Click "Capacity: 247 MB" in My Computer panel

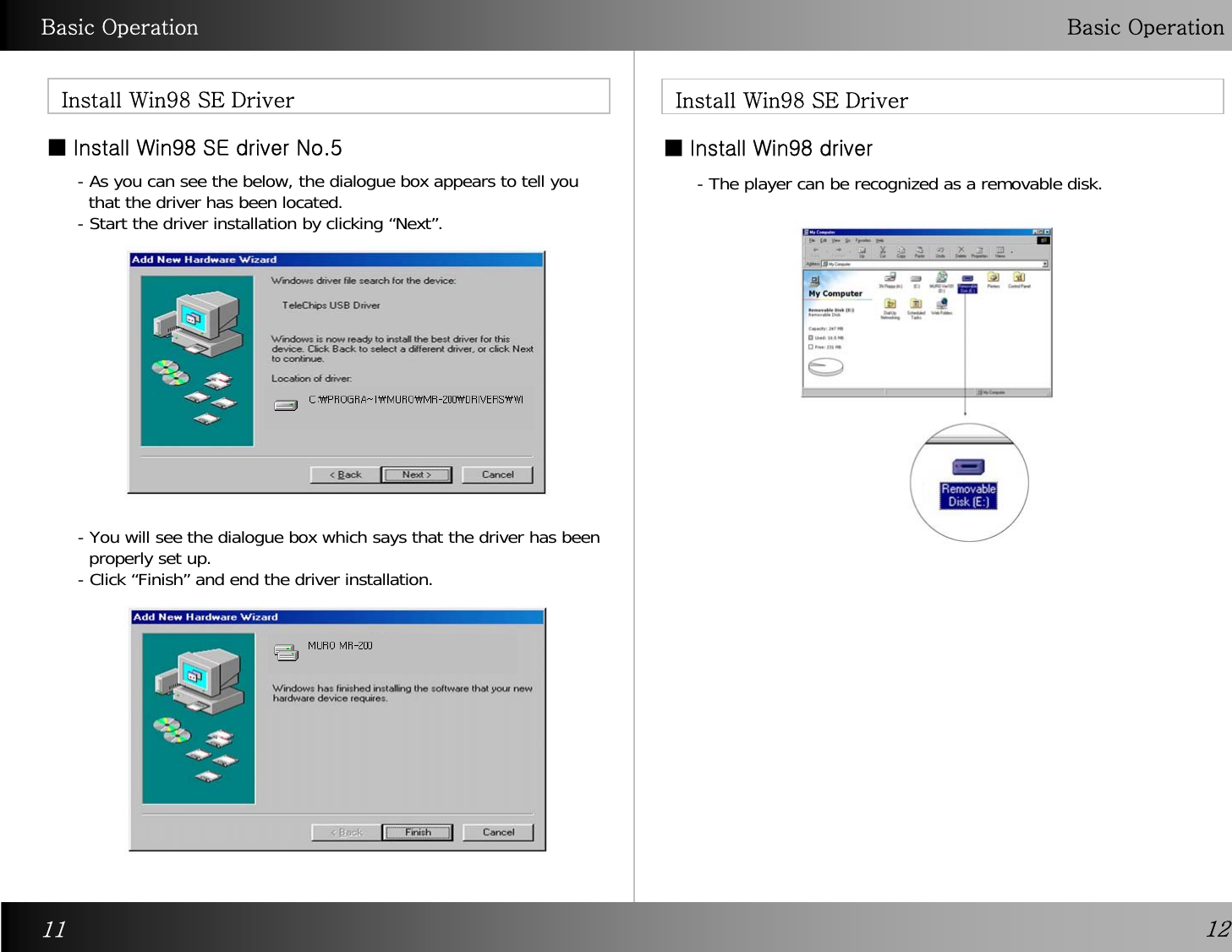tap(825, 329)
